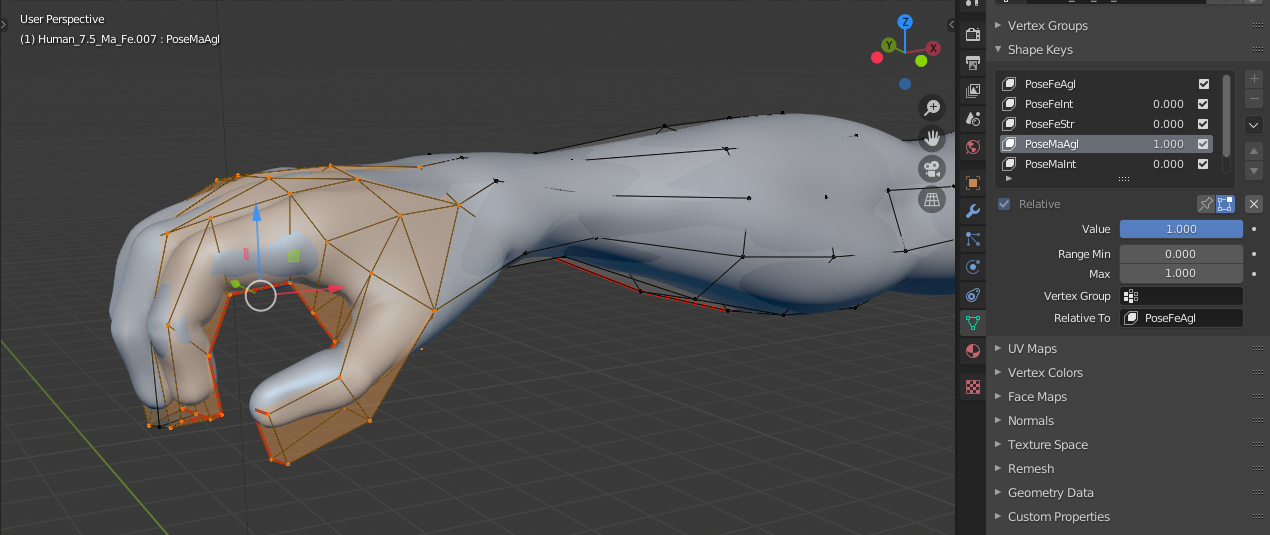The width and height of the screenshot is (1270, 535).
Task: Click the viewport zoom magnifier icon
Action: point(932,107)
